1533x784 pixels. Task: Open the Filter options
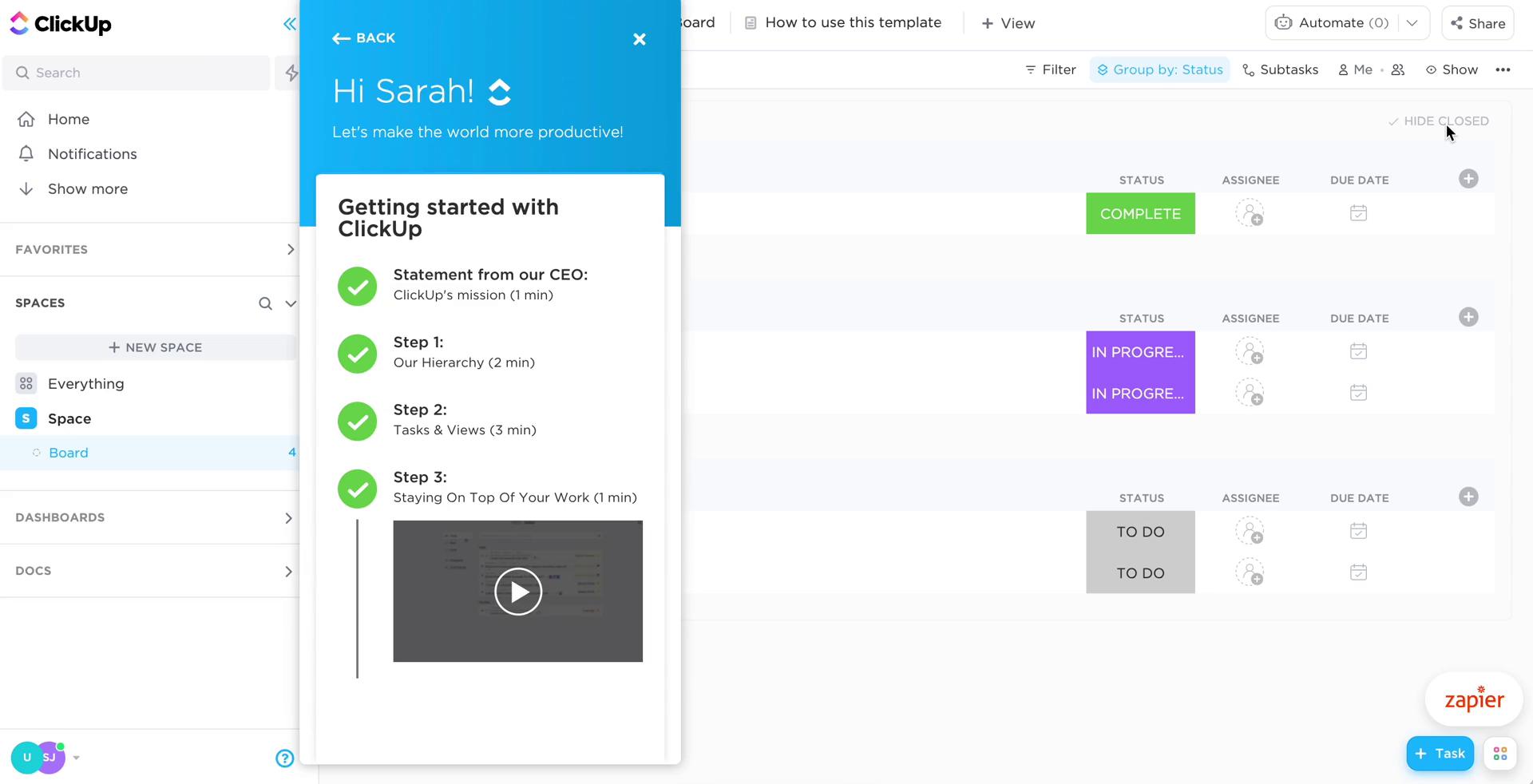tap(1051, 69)
